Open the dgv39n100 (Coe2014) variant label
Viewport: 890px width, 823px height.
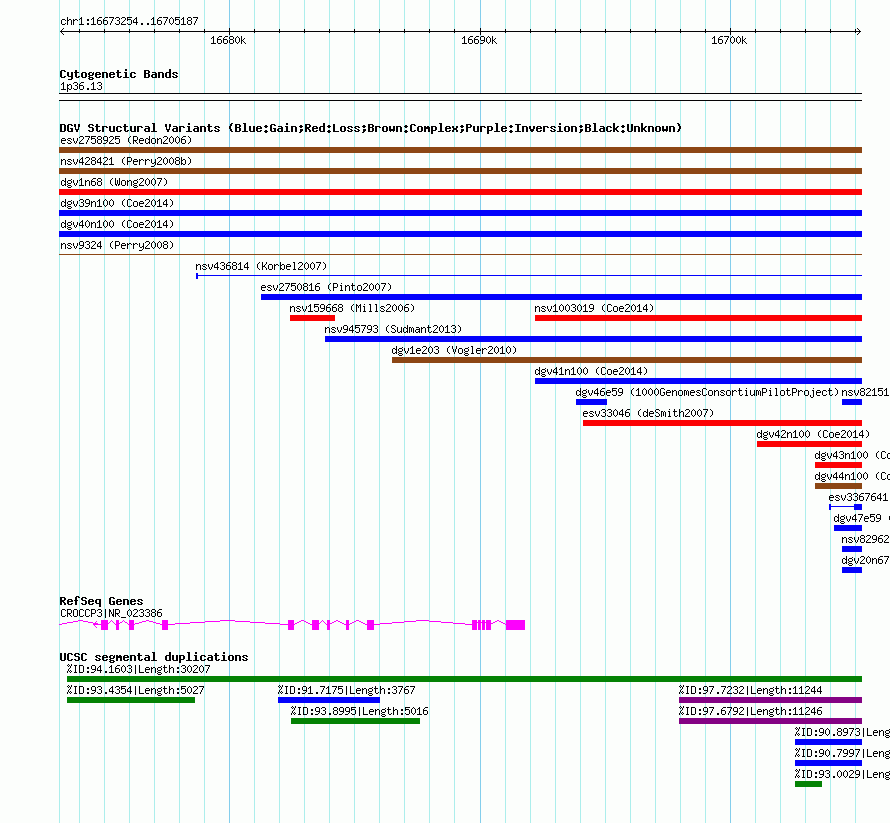tap(117, 203)
